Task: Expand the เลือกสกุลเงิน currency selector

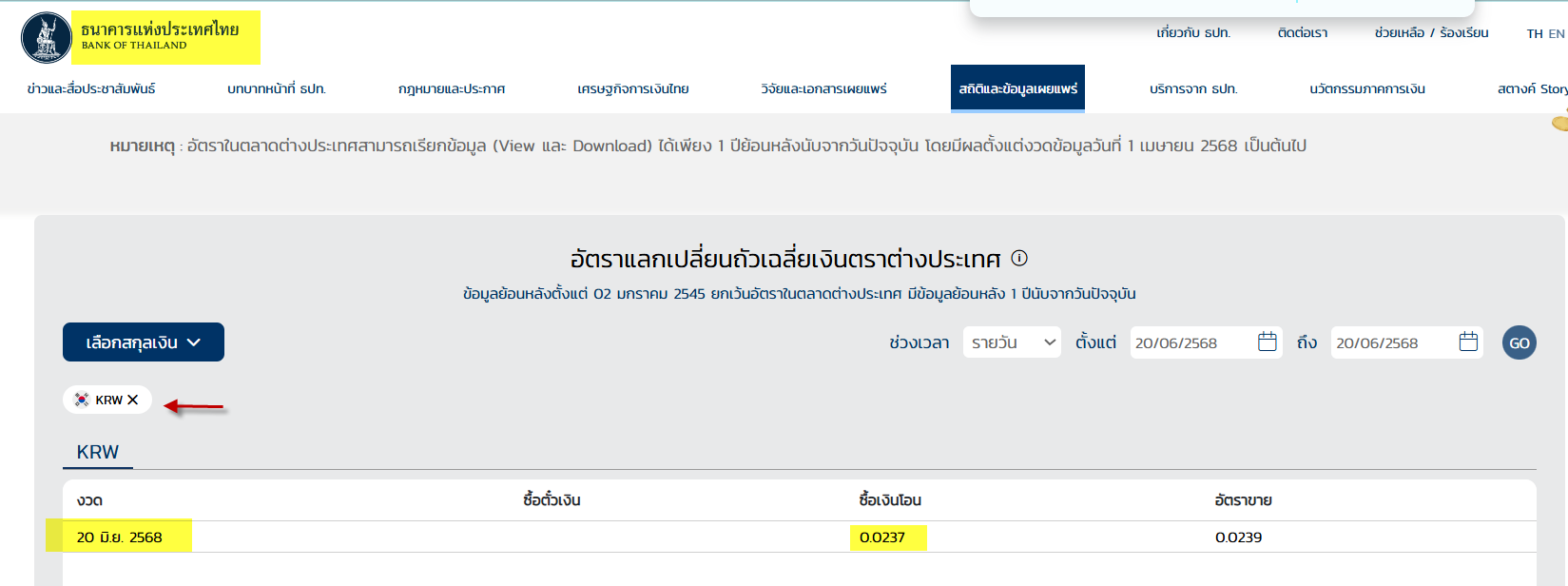Action: pyautogui.click(x=144, y=342)
